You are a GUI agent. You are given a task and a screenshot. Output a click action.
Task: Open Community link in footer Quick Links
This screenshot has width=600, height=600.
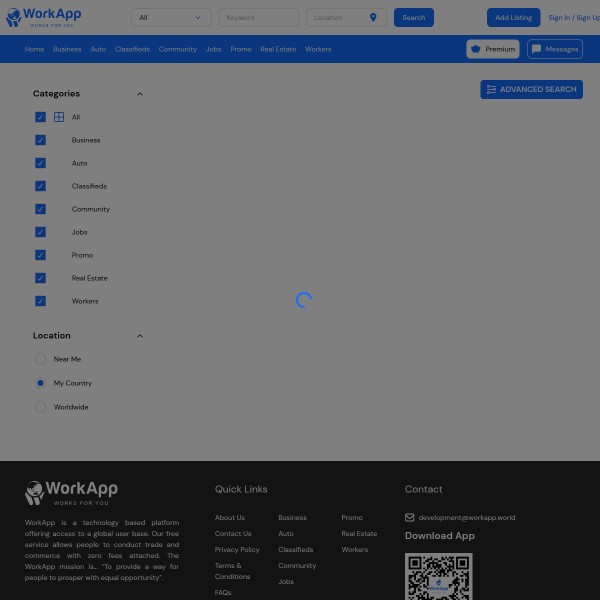click(x=297, y=566)
